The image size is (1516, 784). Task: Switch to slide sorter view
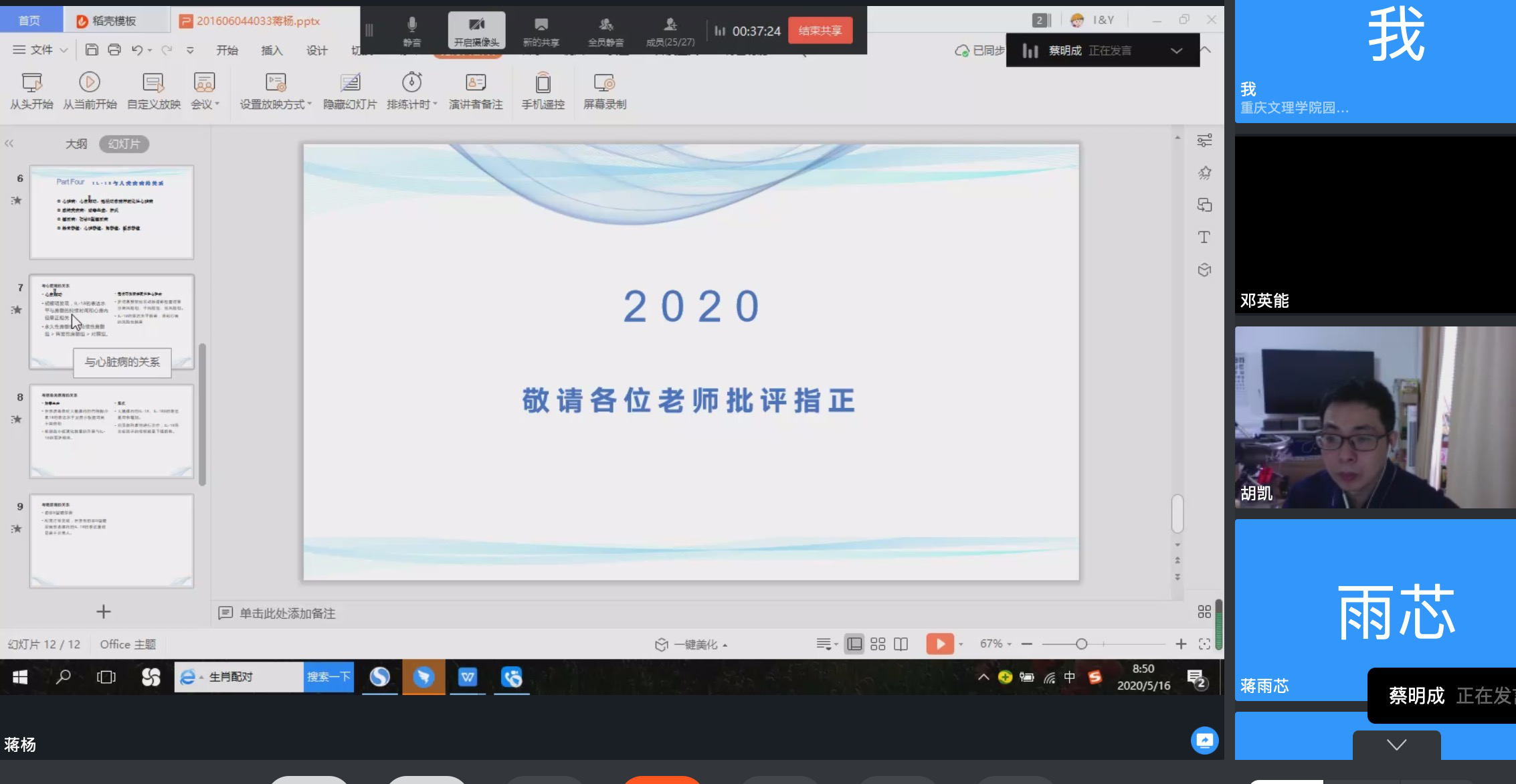tap(878, 644)
